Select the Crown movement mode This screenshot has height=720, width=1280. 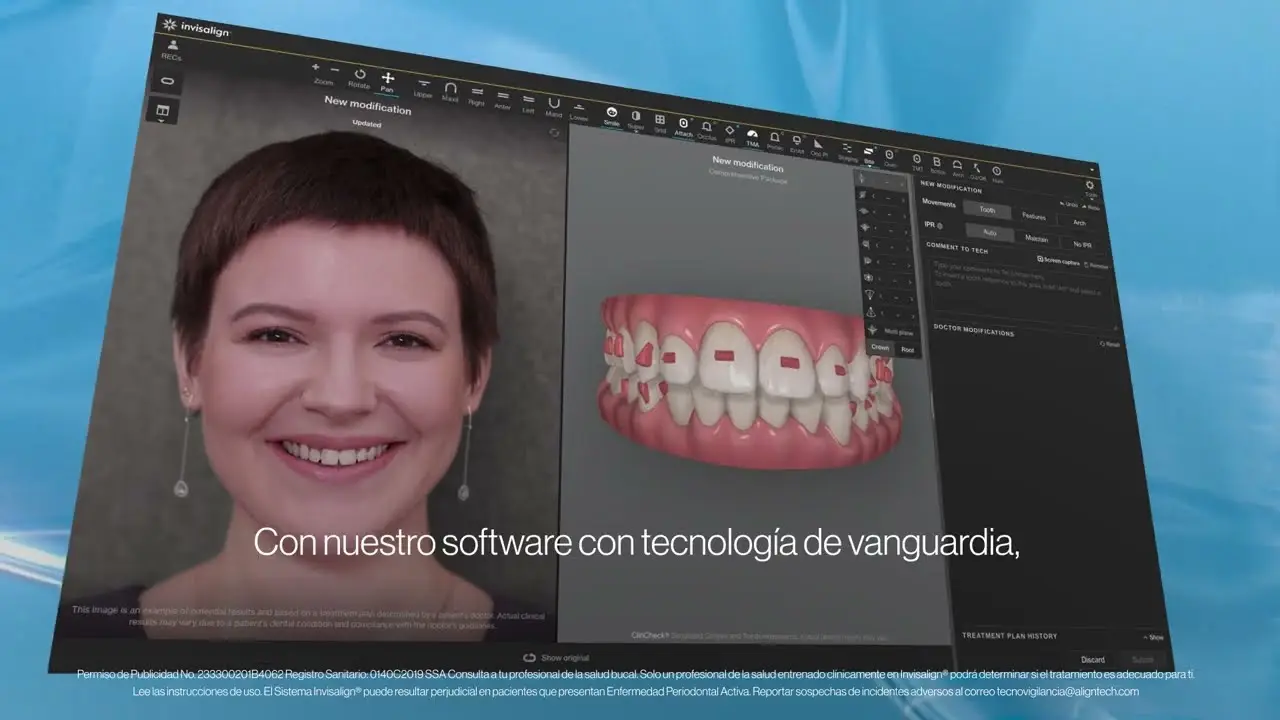(880, 347)
